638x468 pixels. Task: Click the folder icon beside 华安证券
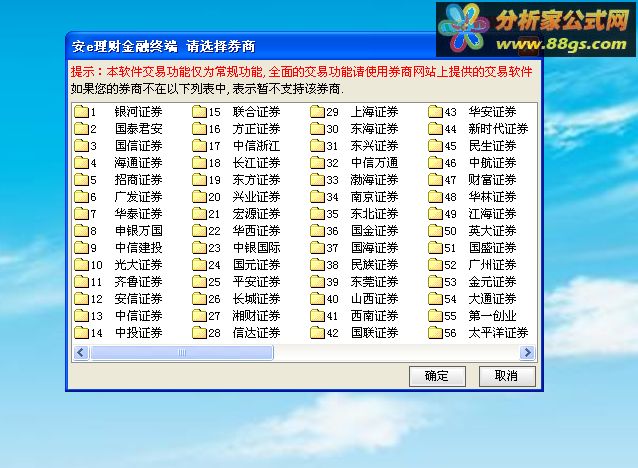point(435,112)
